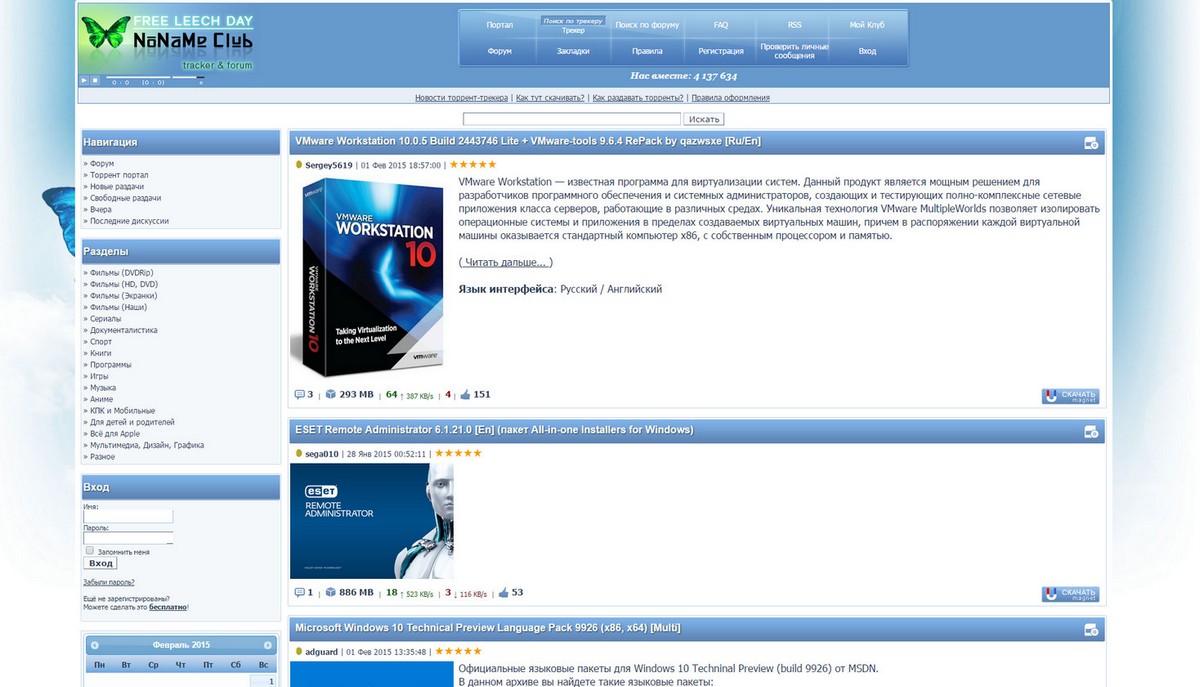Open Читать дальше link in VMware description
Screen dimensions: 1200x687
coord(505,260)
